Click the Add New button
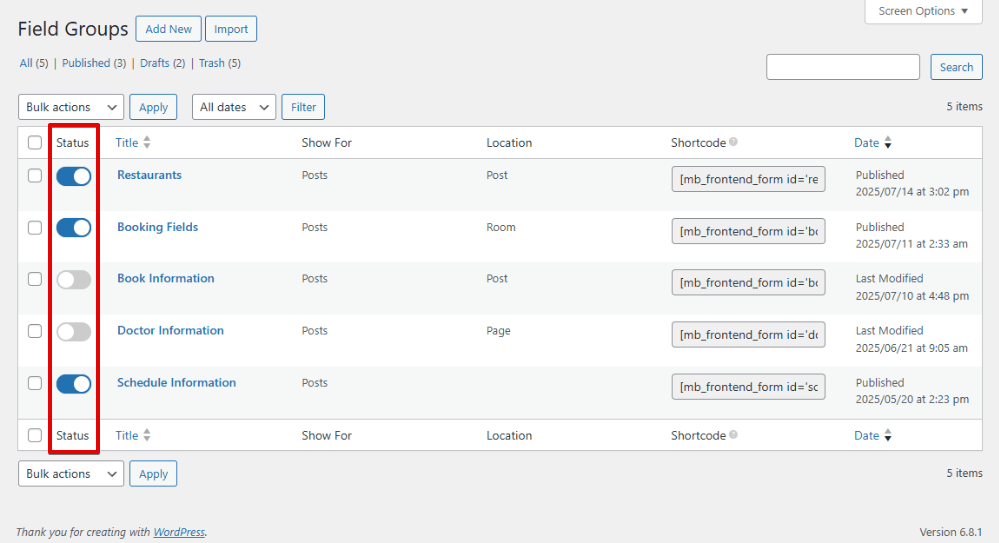 [x=168, y=29]
